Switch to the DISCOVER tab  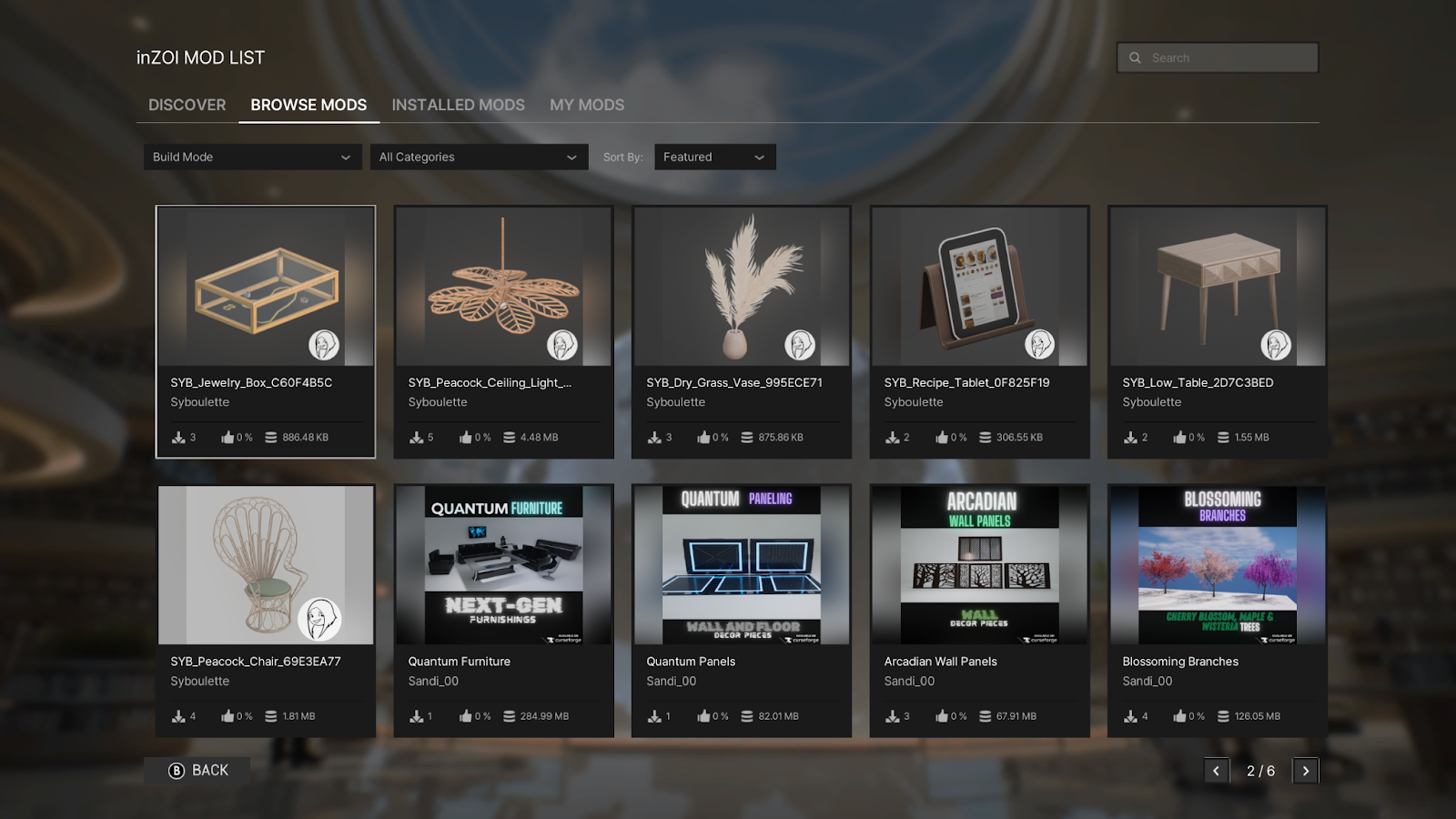(187, 105)
